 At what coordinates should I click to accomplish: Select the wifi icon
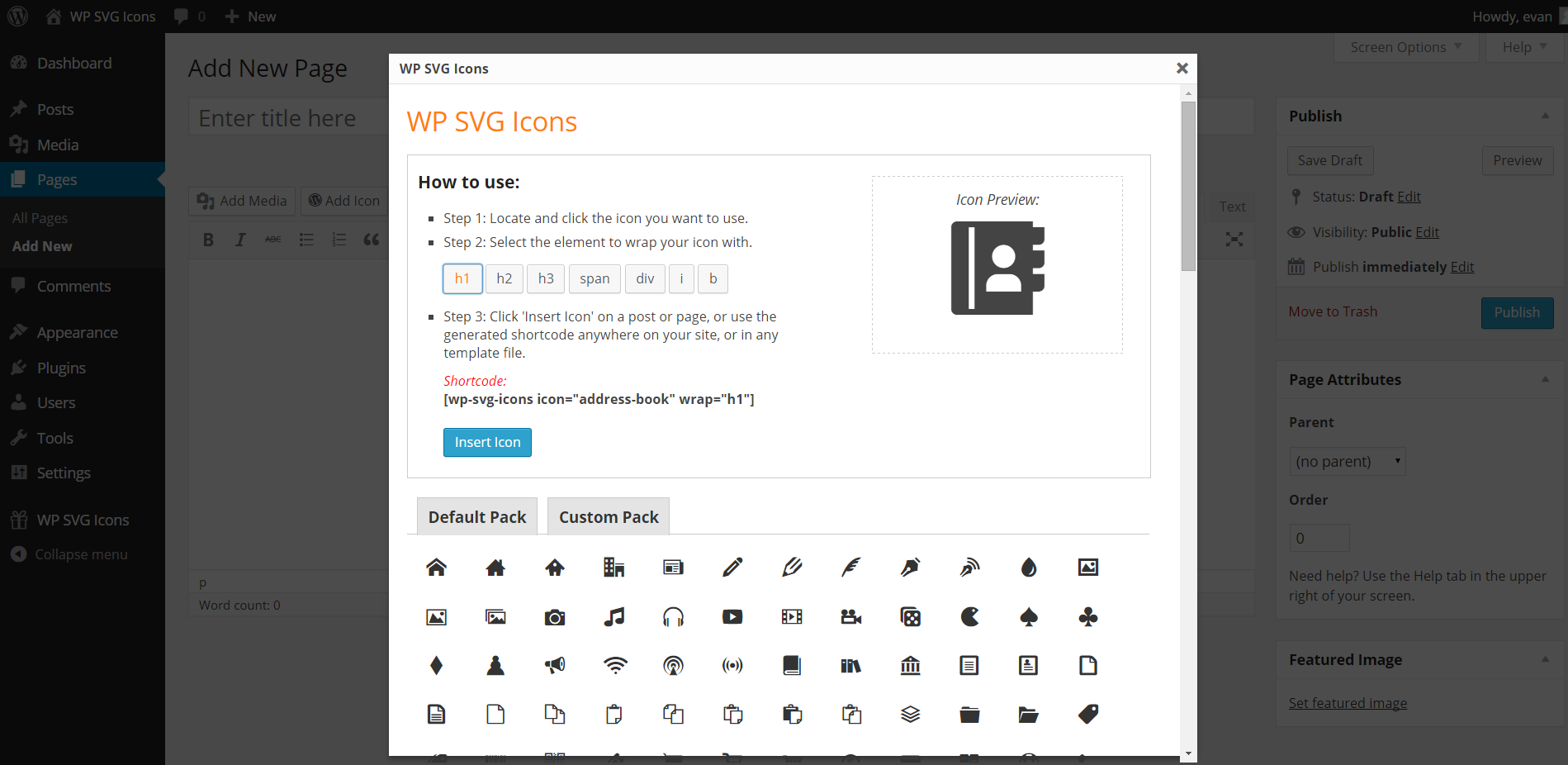[614, 665]
